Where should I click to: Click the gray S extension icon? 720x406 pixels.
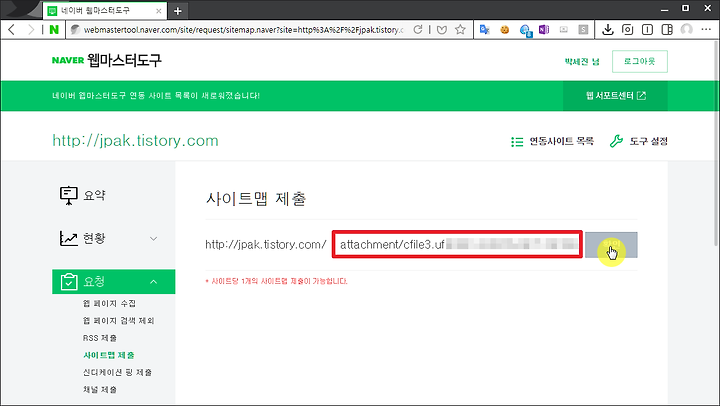coord(583,30)
